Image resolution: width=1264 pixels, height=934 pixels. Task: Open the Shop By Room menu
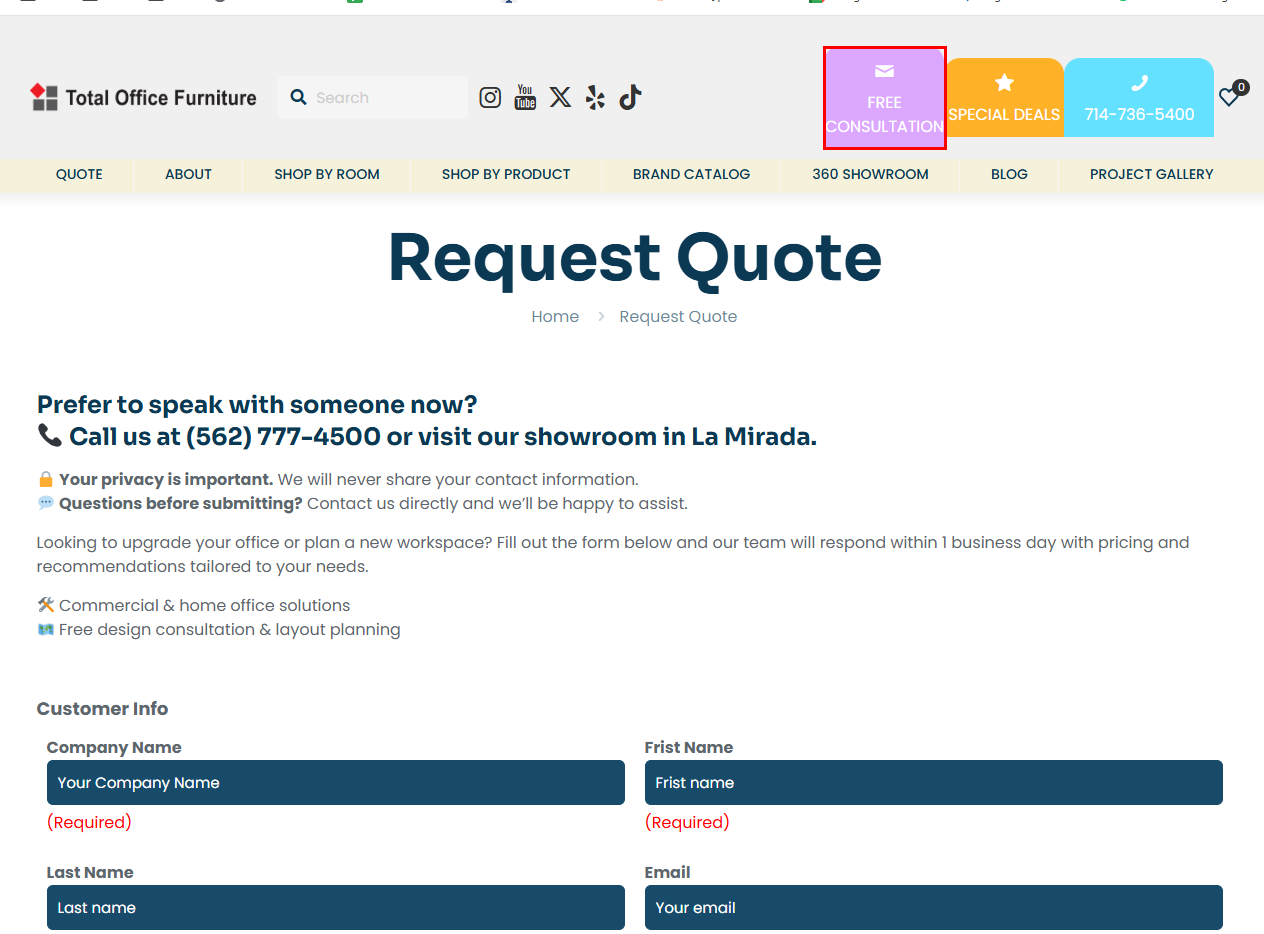click(327, 174)
